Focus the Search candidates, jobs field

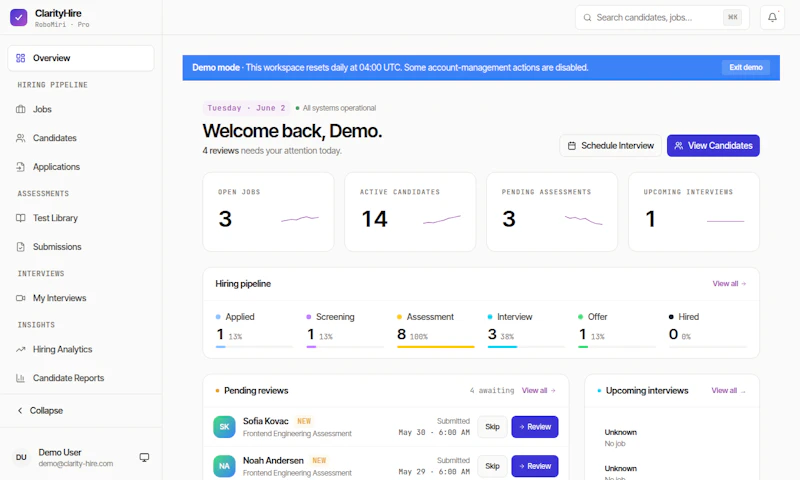tap(662, 17)
